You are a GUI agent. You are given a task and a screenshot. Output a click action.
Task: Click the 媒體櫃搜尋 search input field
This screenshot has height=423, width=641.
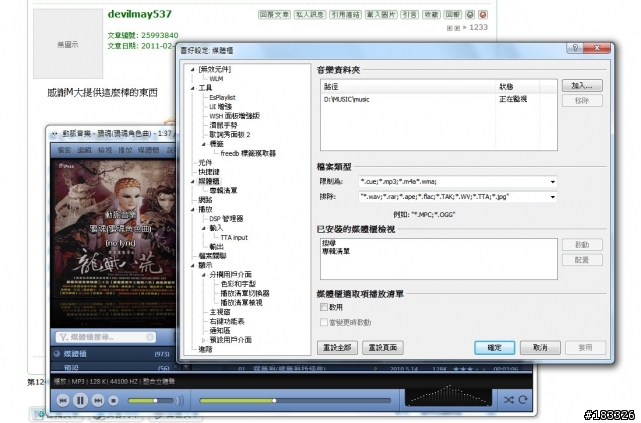108,337
